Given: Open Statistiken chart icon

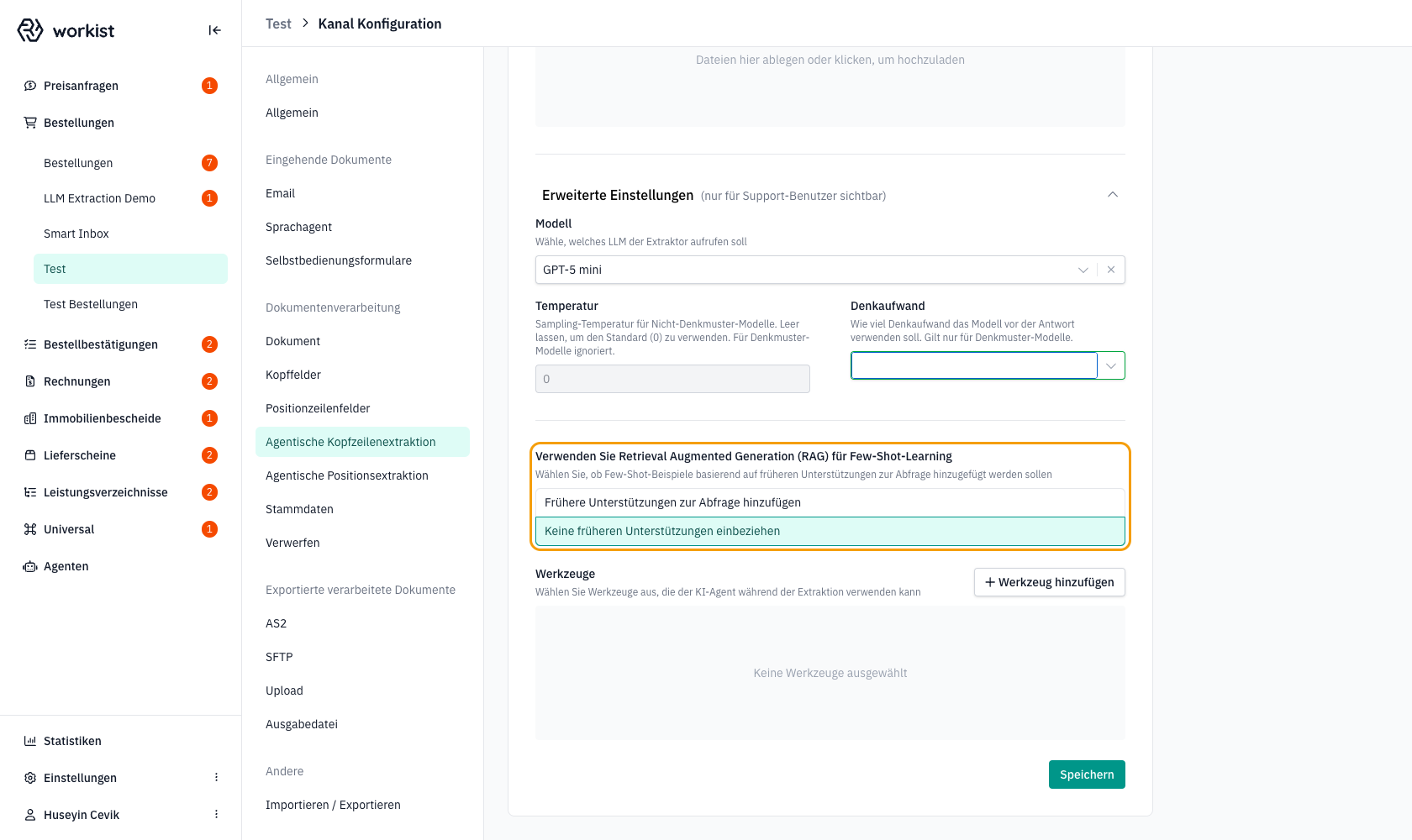Looking at the screenshot, I should 30,741.
